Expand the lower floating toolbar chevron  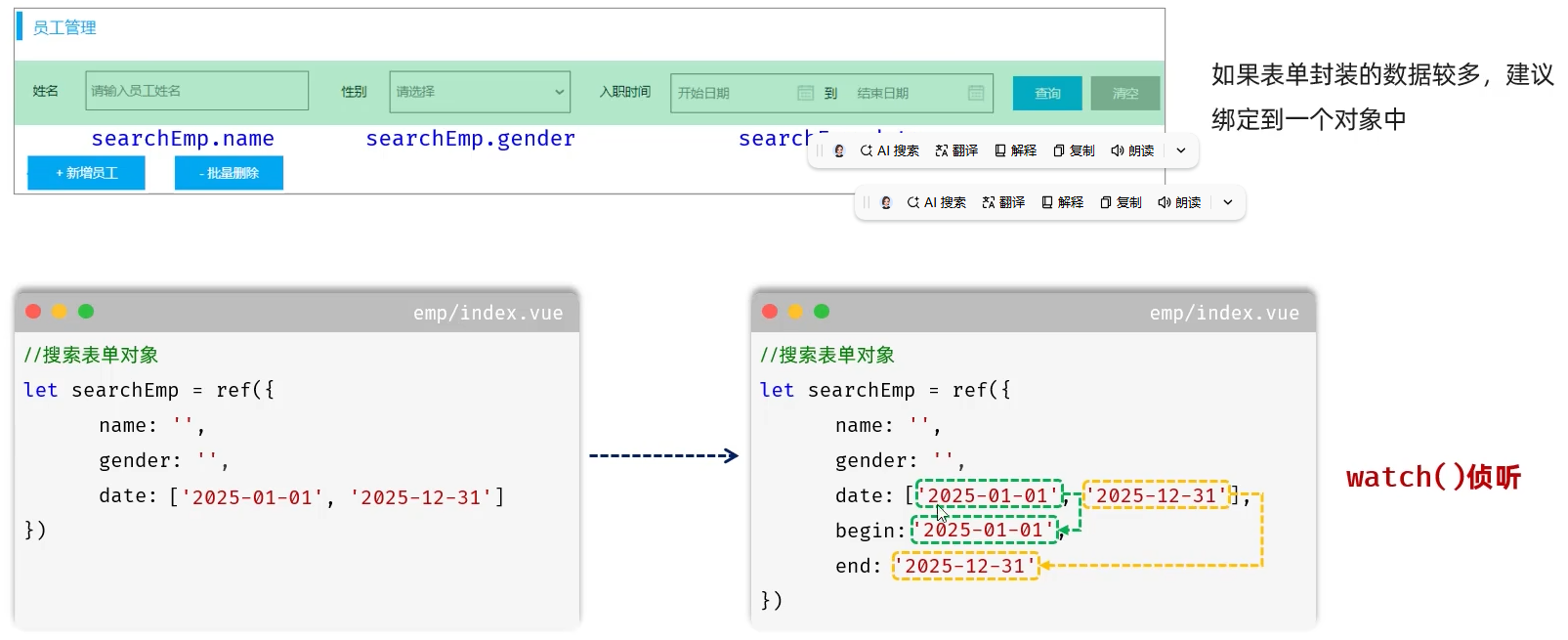[1228, 202]
